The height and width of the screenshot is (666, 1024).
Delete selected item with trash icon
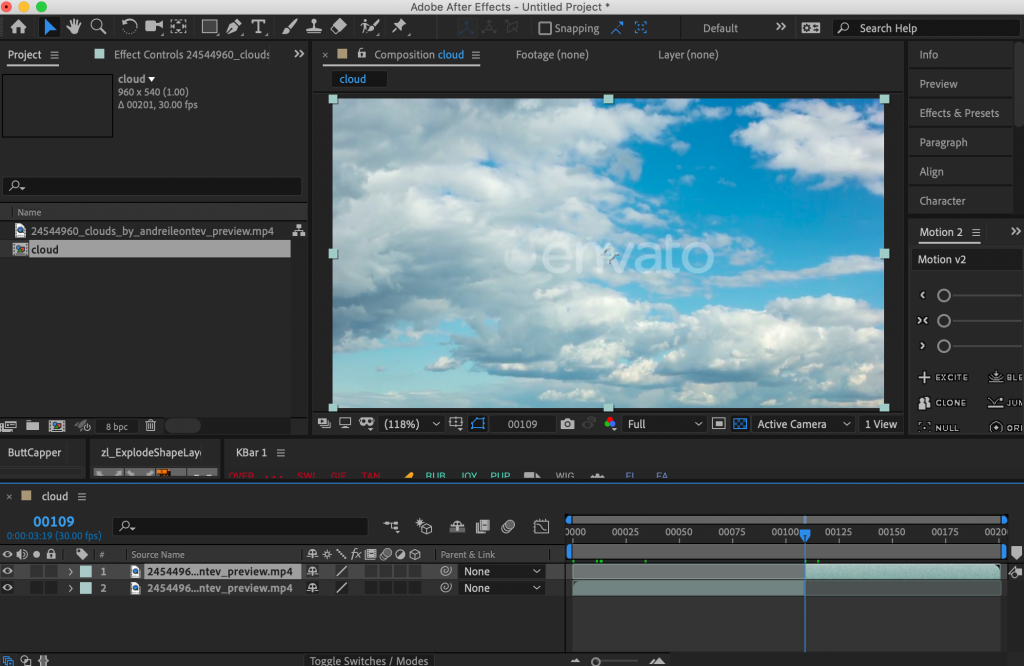point(150,426)
